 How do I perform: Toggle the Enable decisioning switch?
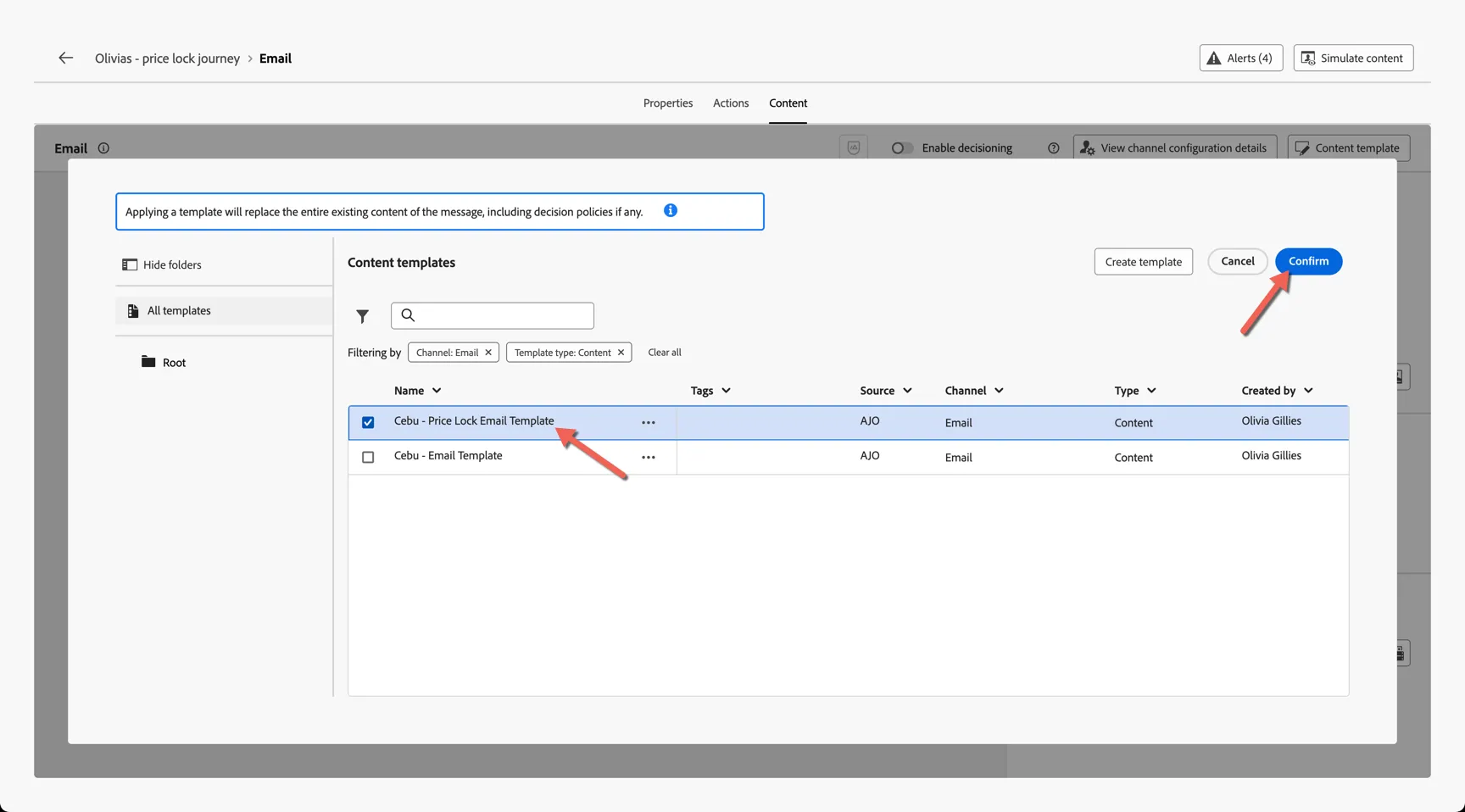(x=901, y=147)
